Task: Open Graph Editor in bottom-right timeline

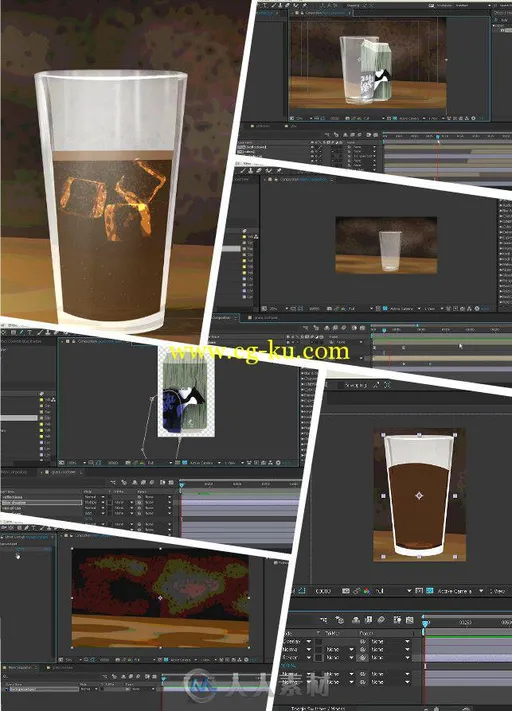Action: point(410,620)
